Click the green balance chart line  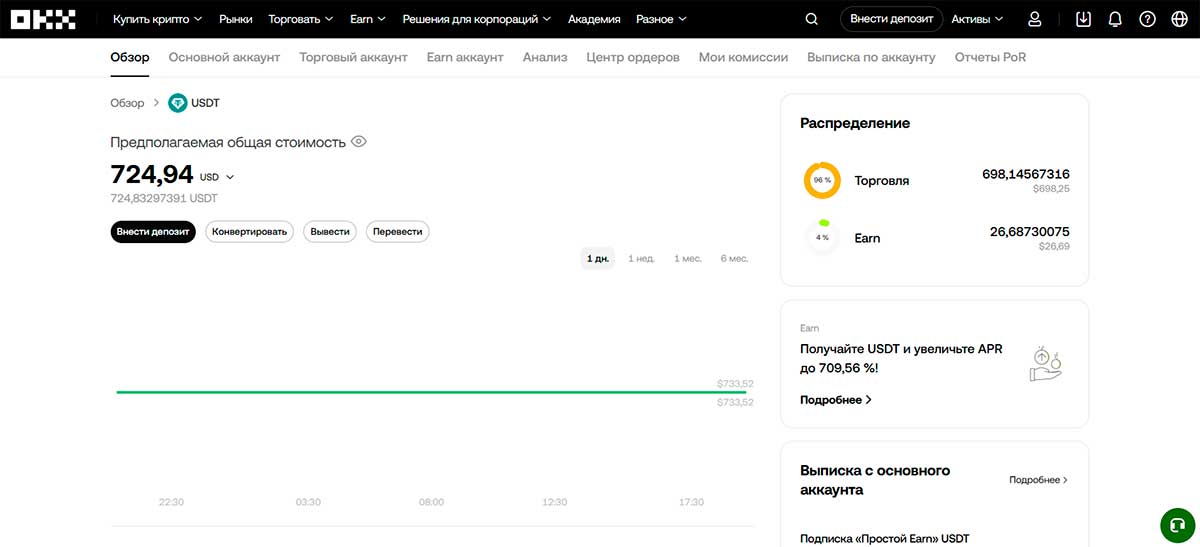click(432, 392)
